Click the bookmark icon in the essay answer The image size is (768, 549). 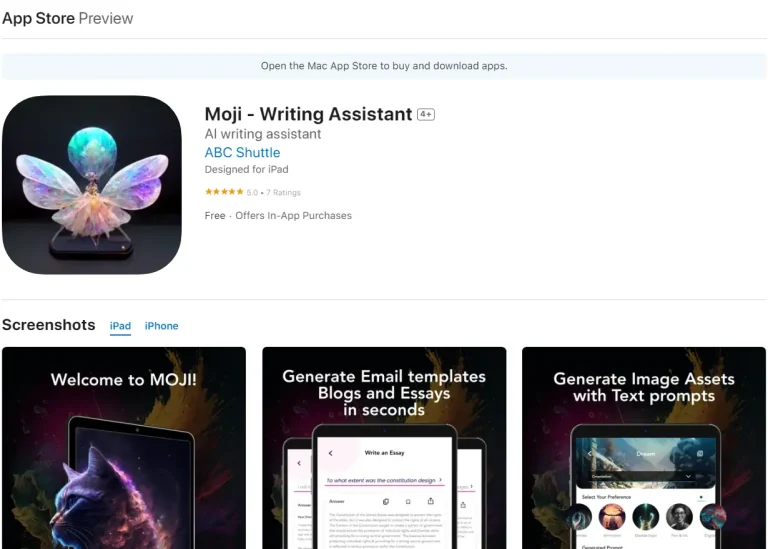(x=408, y=501)
